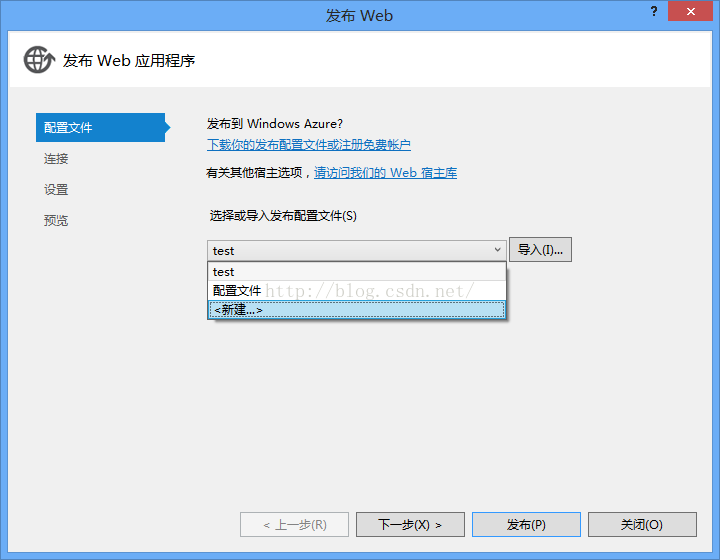The width and height of the screenshot is (720, 560).
Task: Open the help question mark button
Action: click(x=654, y=11)
